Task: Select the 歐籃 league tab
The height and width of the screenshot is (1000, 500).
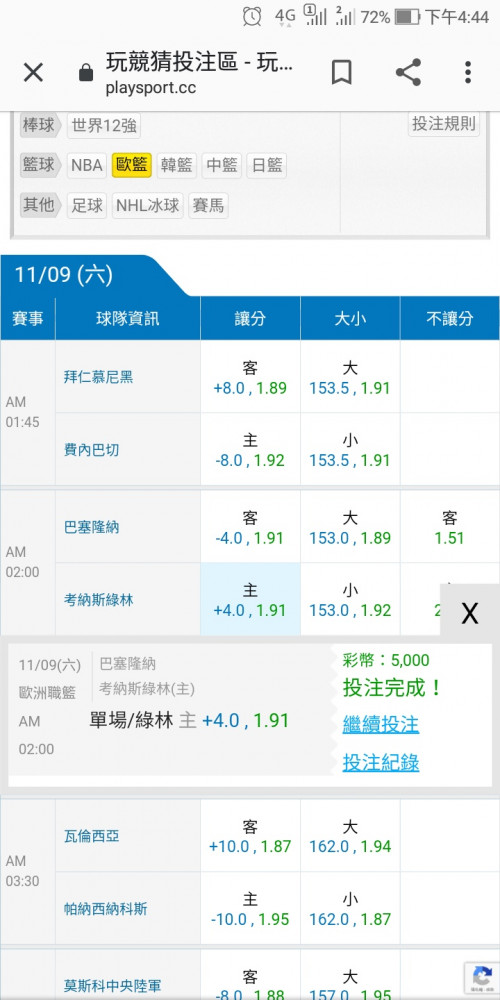Action: pyautogui.click(x=132, y=165)
